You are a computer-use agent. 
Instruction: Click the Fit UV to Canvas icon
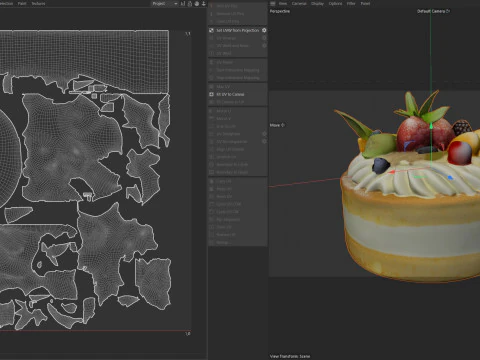coord(211,94)
